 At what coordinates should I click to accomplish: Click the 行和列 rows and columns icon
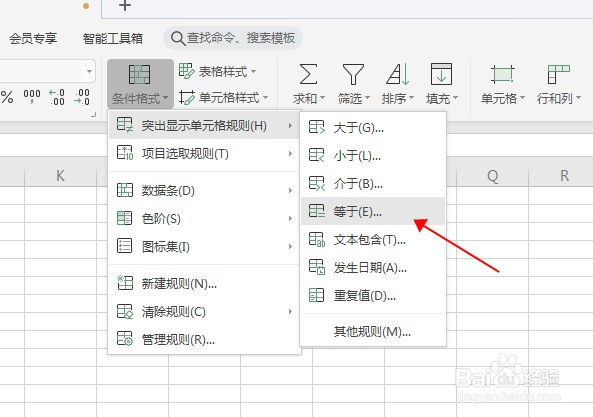pyautogui.click(x=558, y=74)
